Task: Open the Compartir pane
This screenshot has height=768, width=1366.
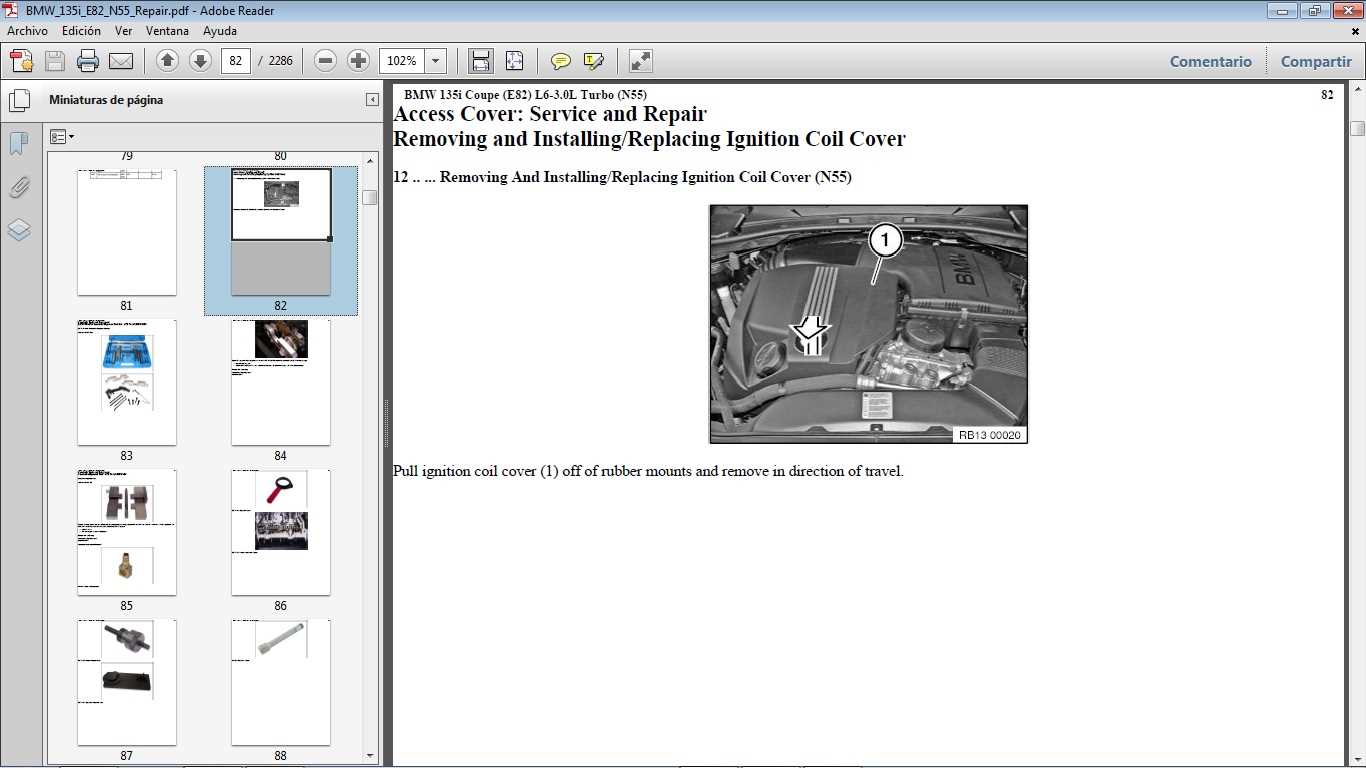Action: [1316, 61]
